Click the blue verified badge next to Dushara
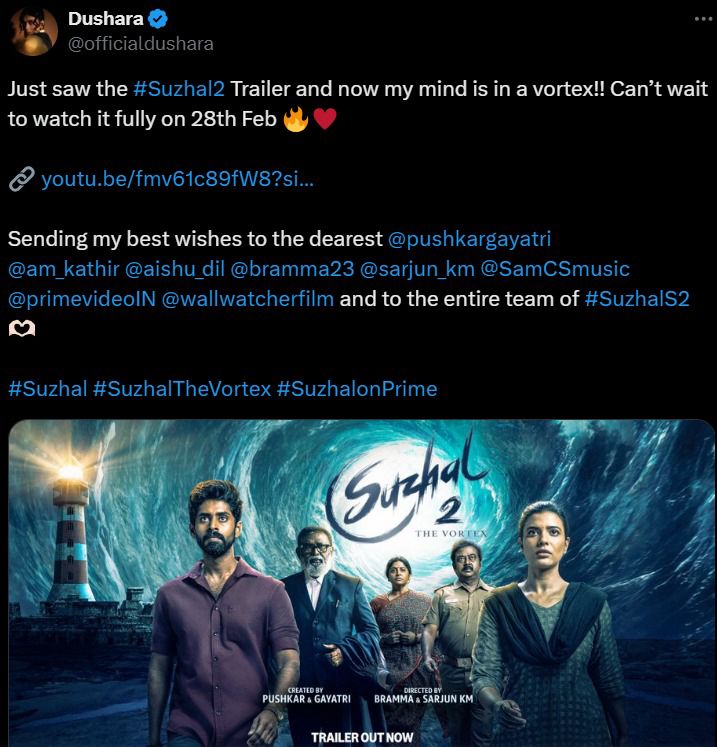Viewport: 717px width, 747px height. [158, 19]
